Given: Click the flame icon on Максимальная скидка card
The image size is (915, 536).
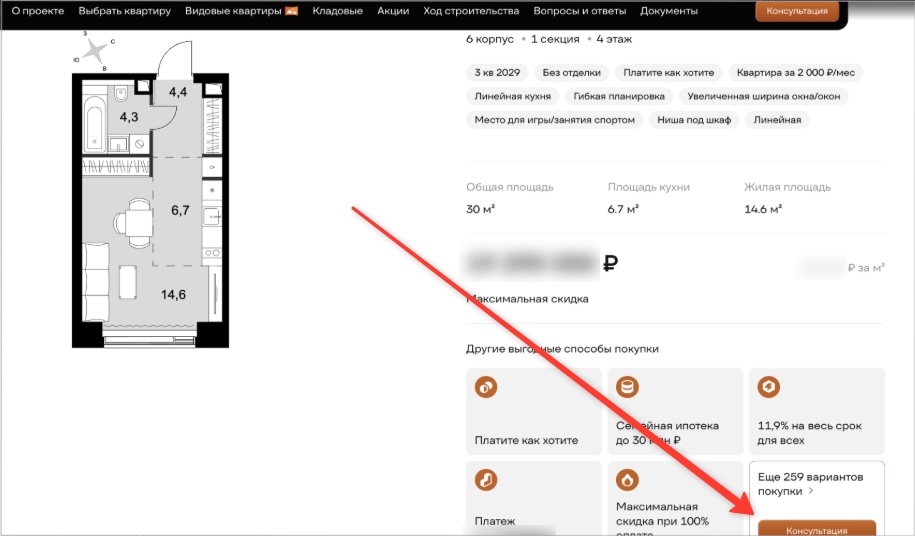Looking at the screenshot, I should 627,481.
